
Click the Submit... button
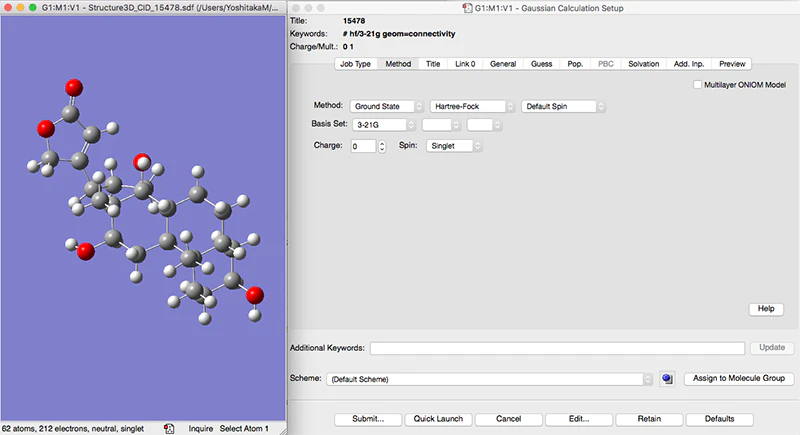[368, 419]
